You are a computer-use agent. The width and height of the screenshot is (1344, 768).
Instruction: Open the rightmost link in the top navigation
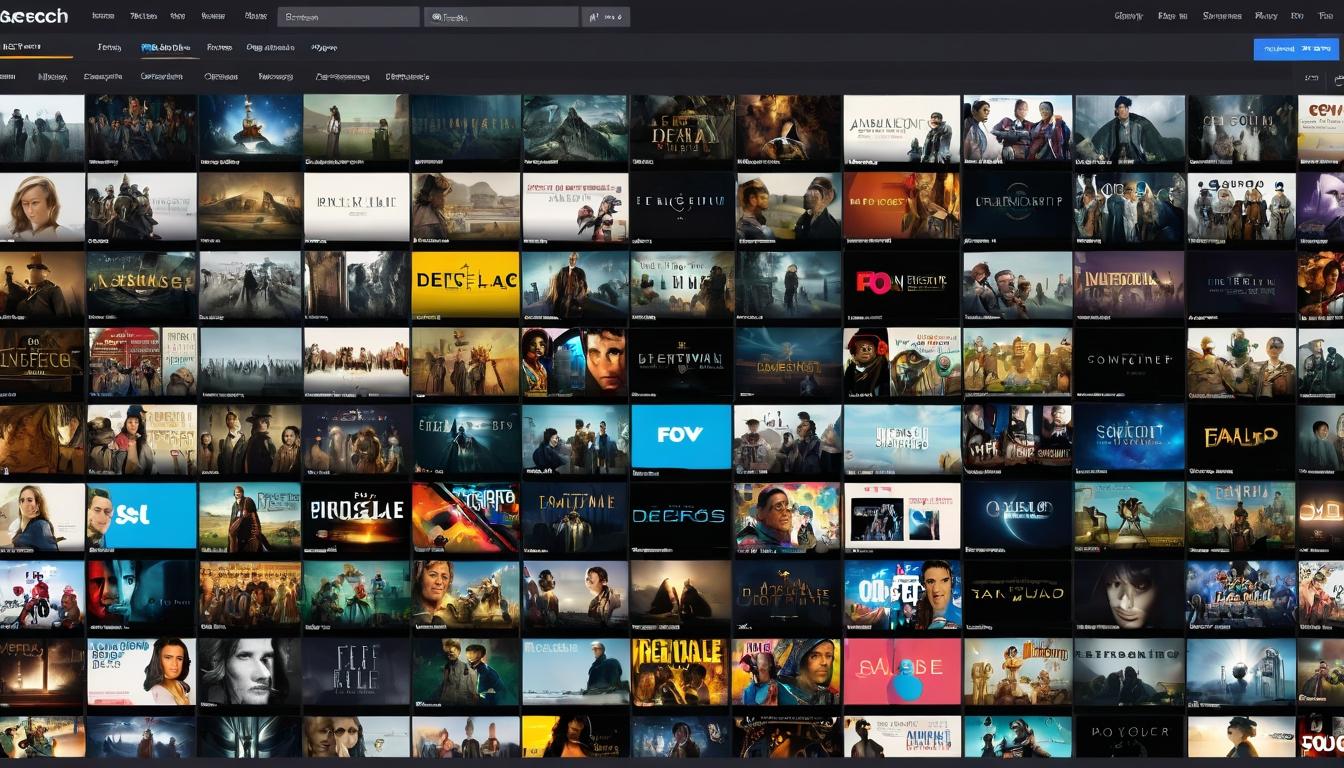tap(1327, 16)
